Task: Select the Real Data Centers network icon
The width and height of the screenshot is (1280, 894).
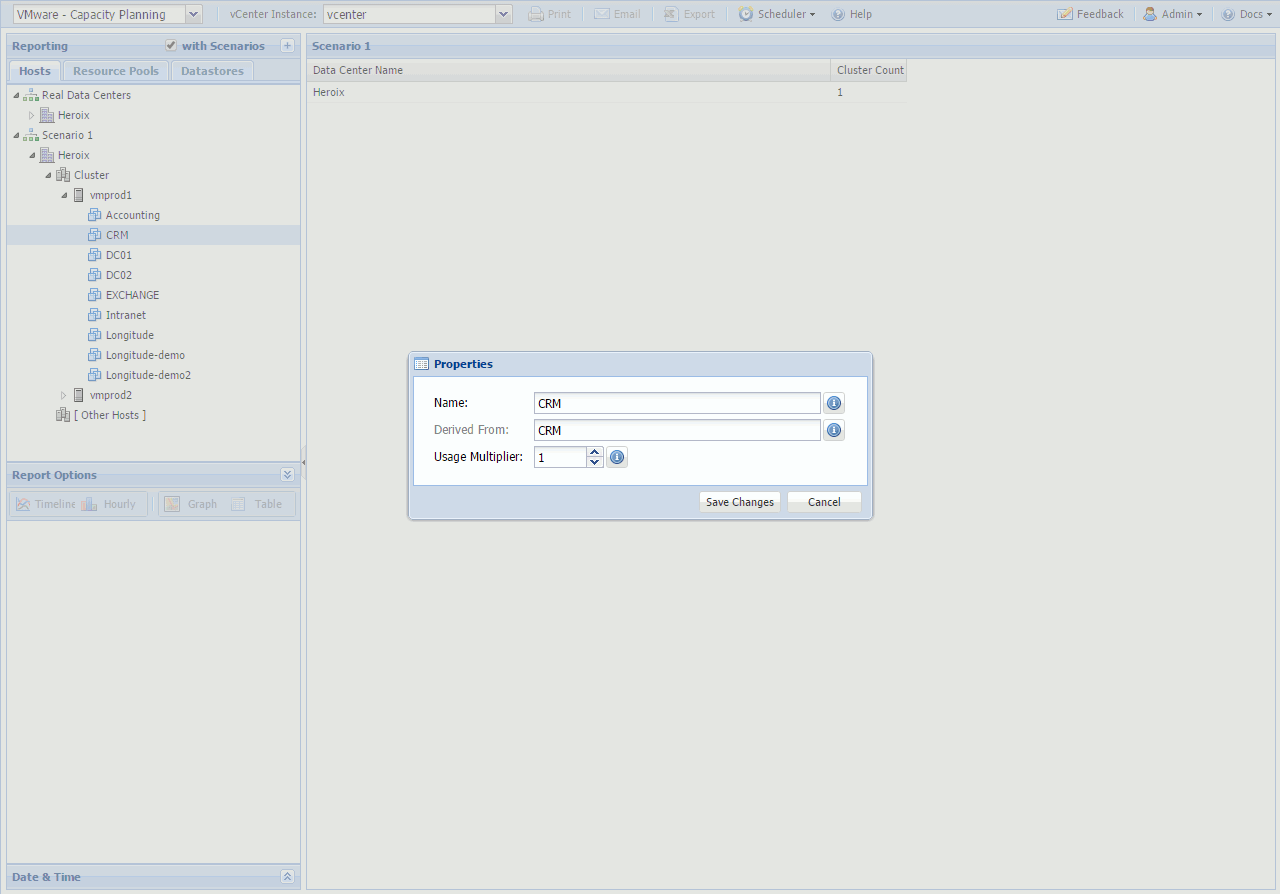Action: tap(31, 95)
